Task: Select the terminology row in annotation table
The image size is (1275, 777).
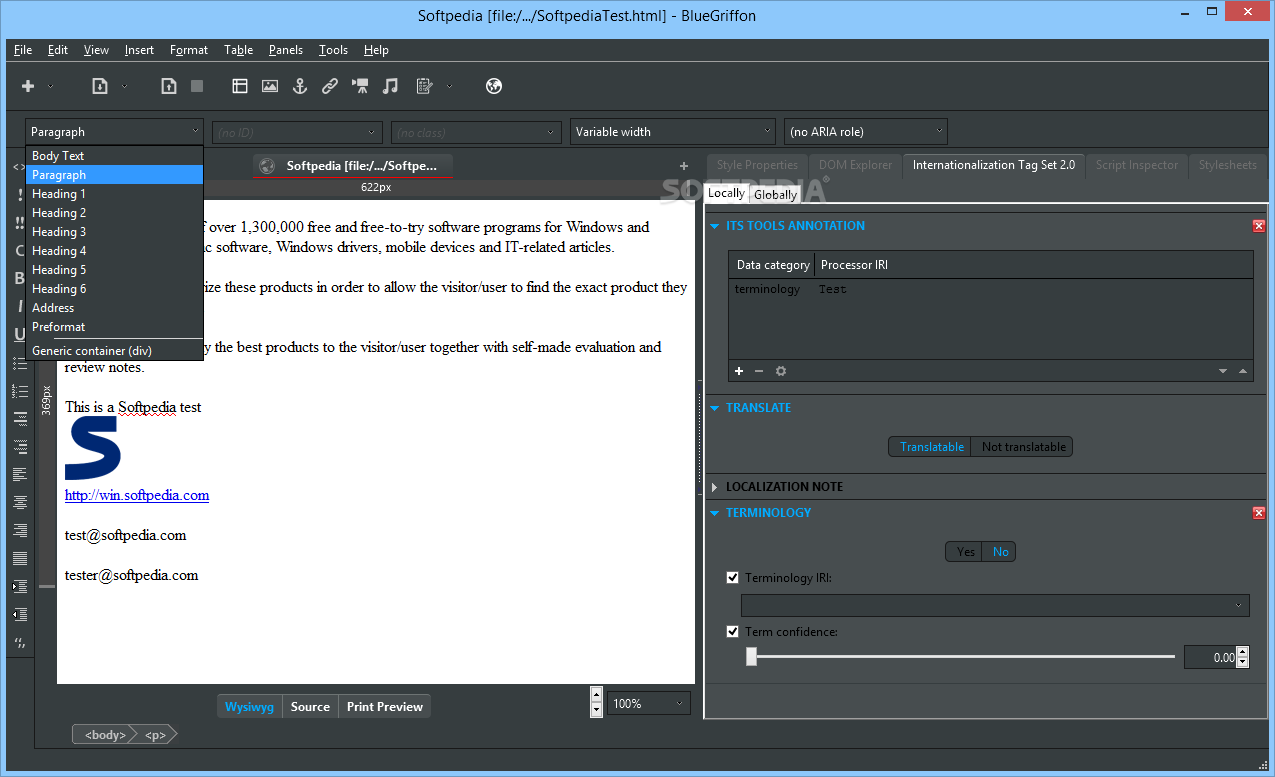Action: tap(990, 289)
